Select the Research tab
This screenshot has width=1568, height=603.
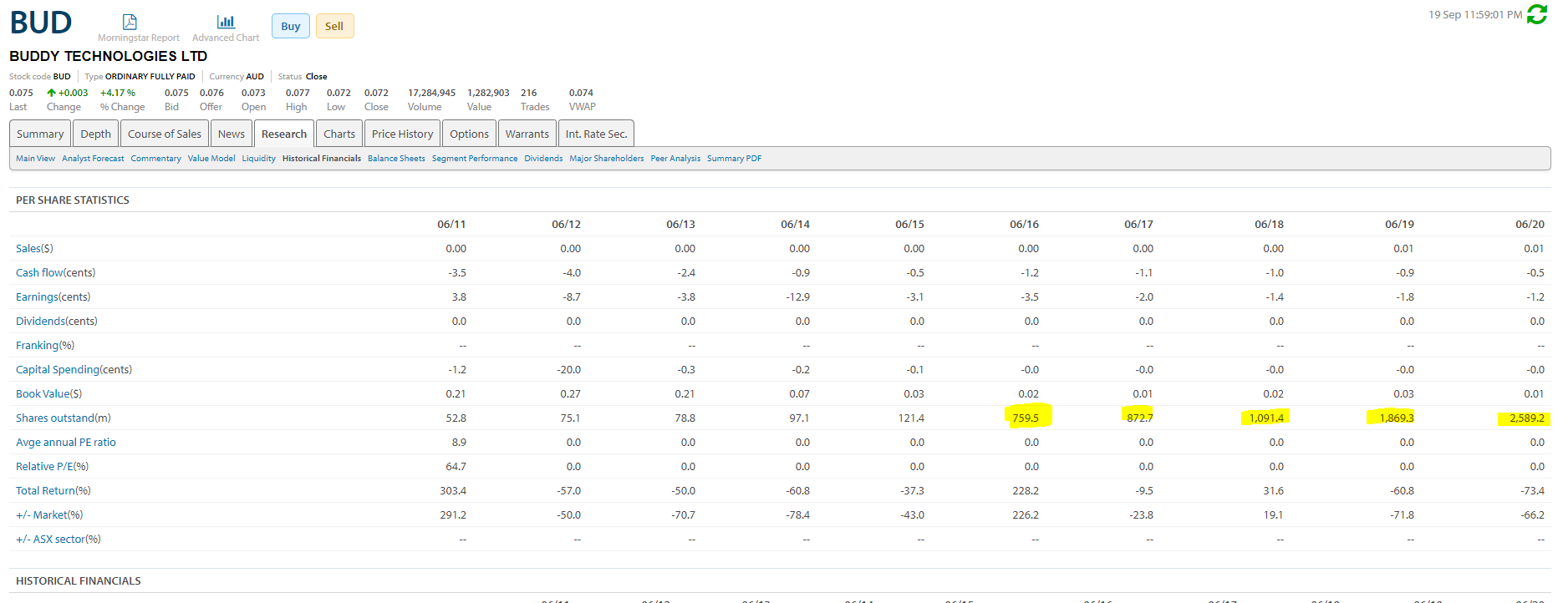tap(284, 134)
